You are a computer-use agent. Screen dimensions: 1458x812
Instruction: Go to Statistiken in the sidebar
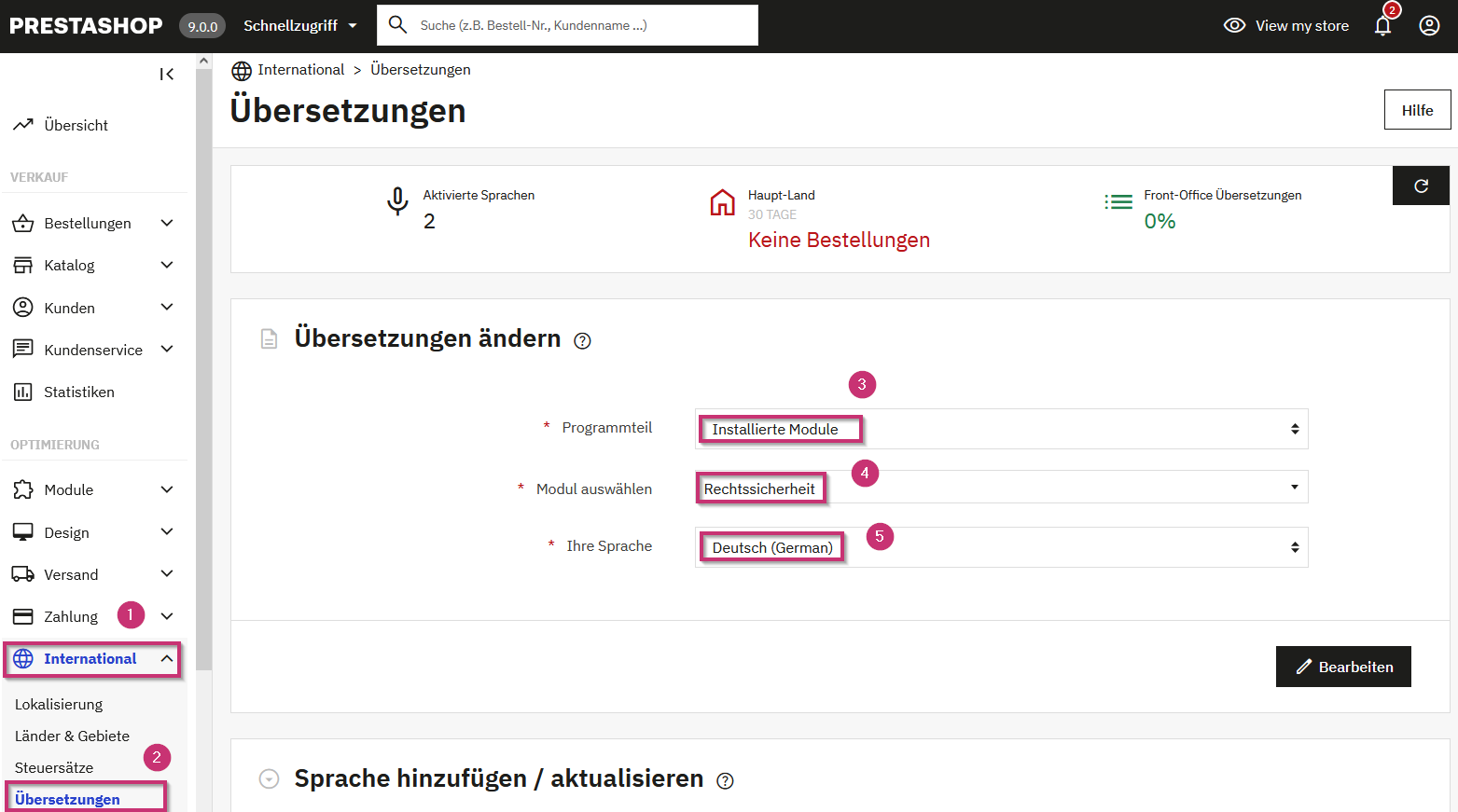coord(78,392)
